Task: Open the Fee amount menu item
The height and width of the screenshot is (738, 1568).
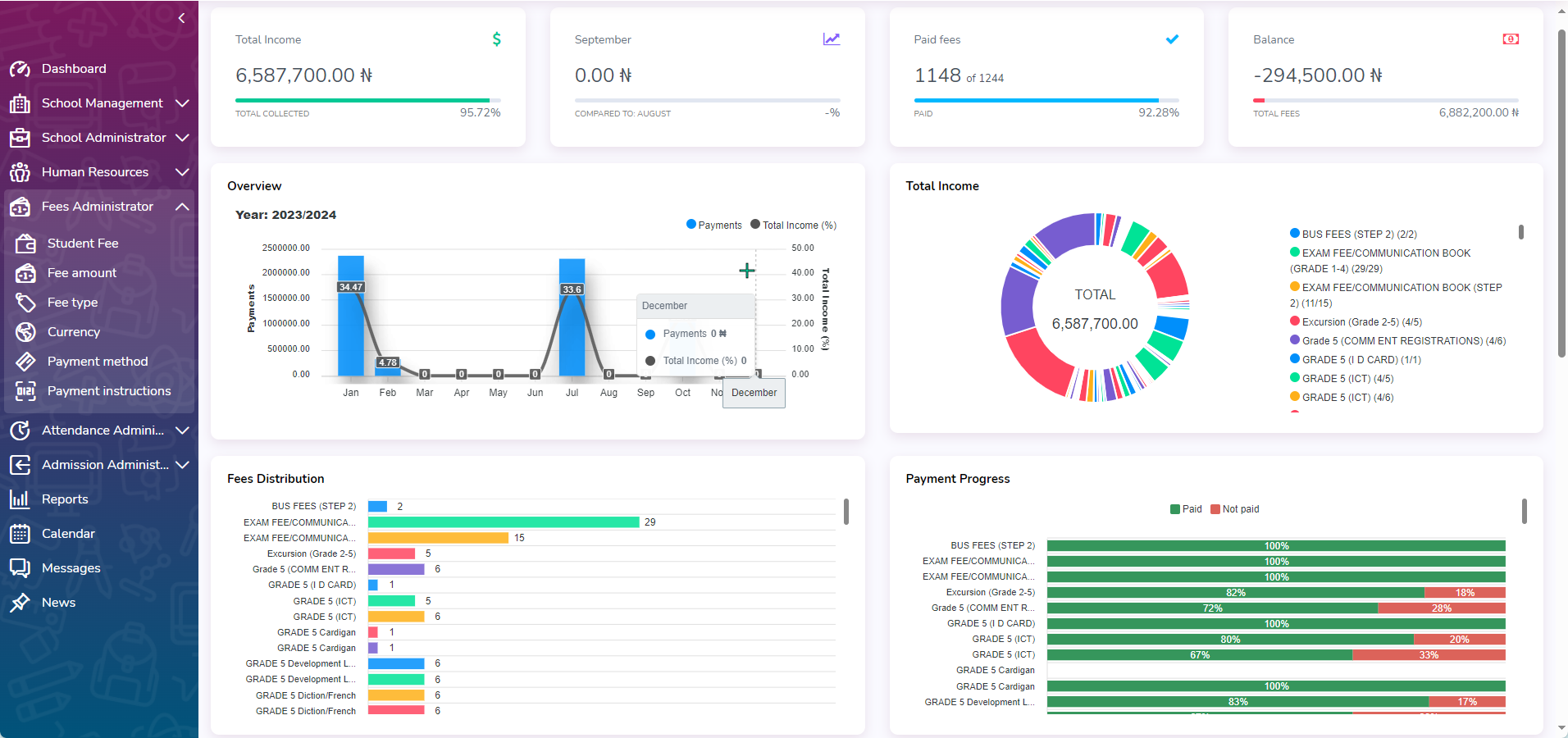Action: tap(82, 273)
